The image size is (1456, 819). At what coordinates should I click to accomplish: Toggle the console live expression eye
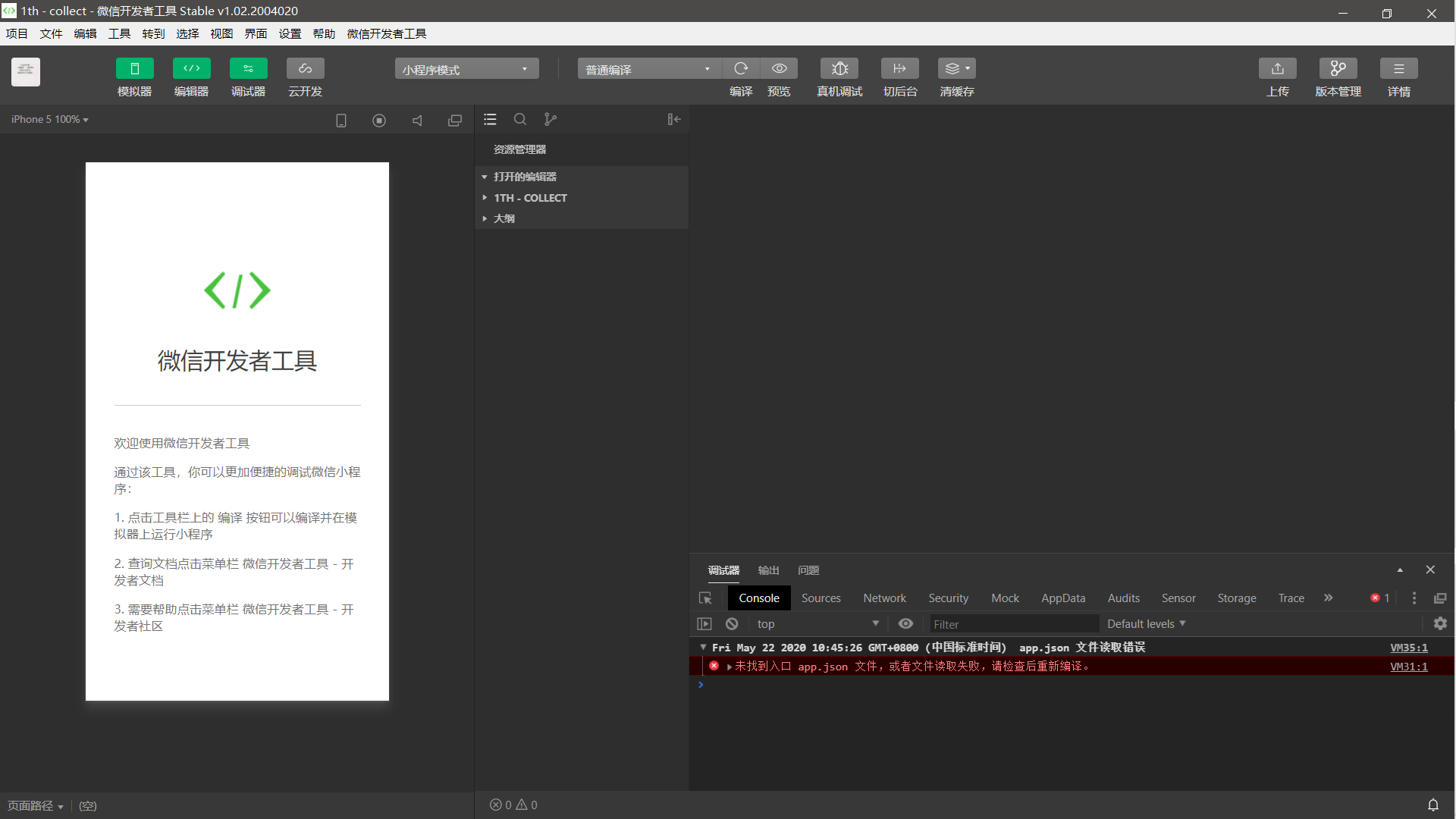click(905, 624)
